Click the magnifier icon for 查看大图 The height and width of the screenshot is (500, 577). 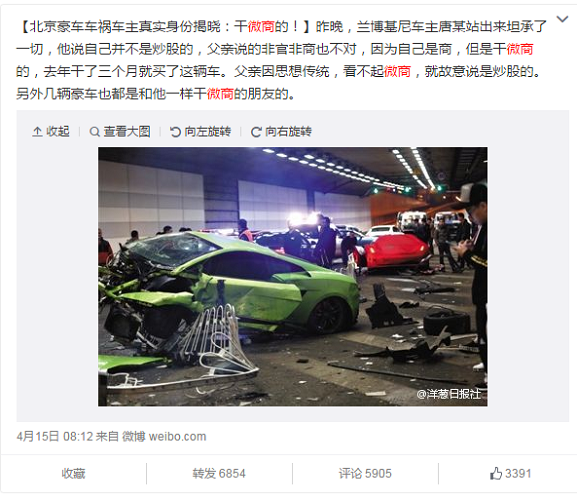[x=95, y=132]
